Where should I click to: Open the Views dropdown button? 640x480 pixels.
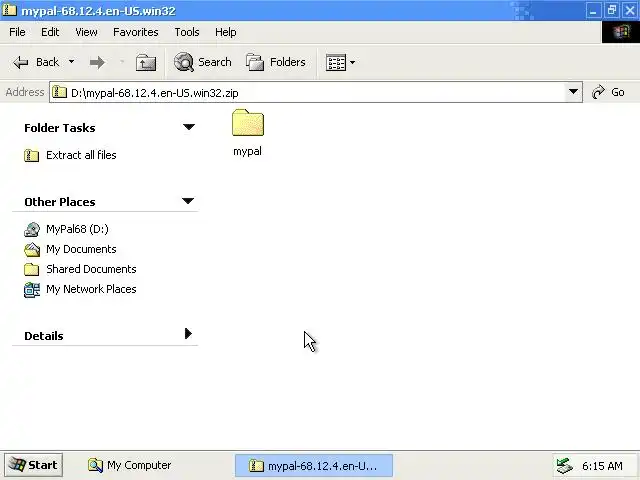(x=340, y=62)
